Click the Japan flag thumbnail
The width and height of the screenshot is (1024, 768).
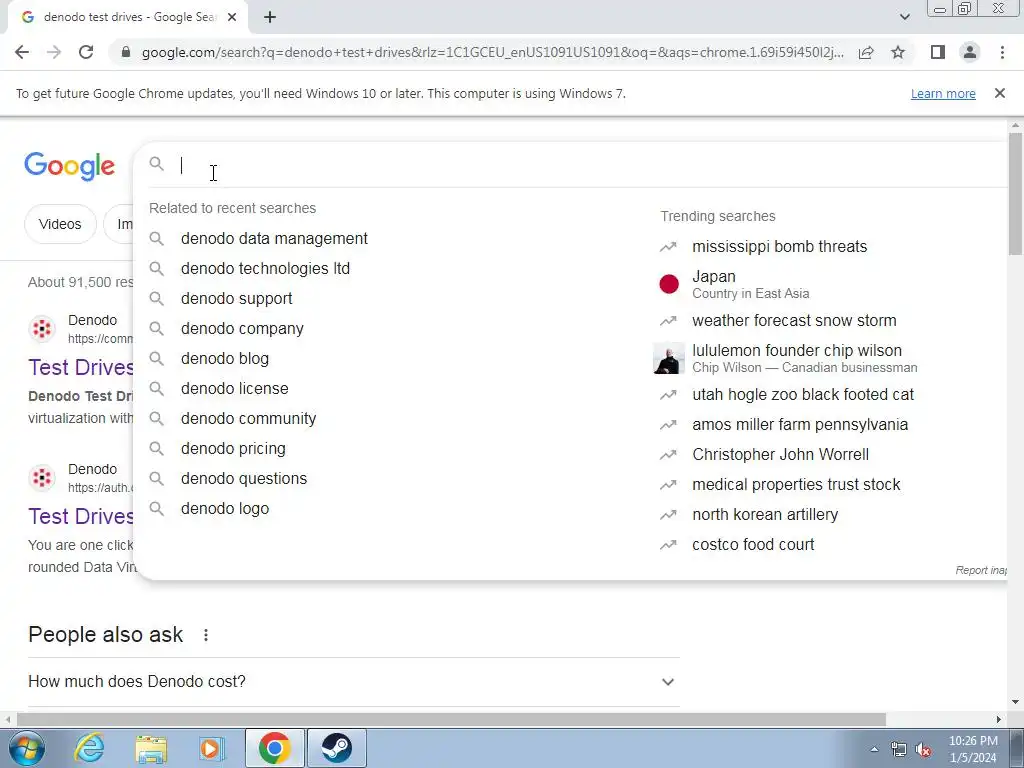click(x=669, y=284)
